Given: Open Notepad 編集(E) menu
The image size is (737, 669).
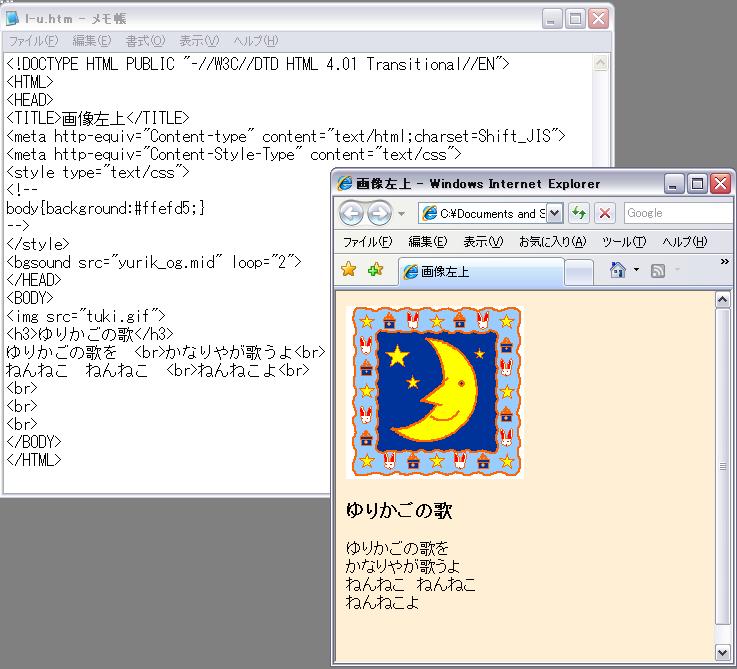Looking at the screenshot, I should [x=92, y=41].
